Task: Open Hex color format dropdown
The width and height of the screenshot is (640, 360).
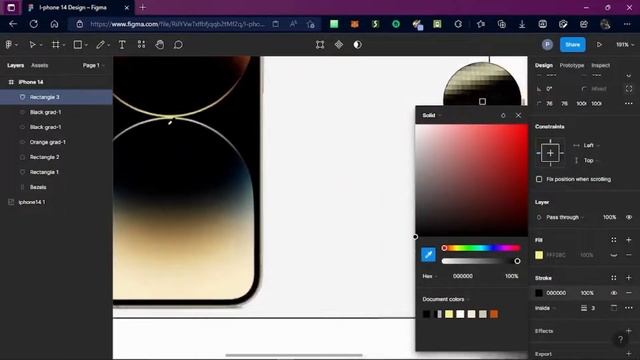Action: click(430, 276)
